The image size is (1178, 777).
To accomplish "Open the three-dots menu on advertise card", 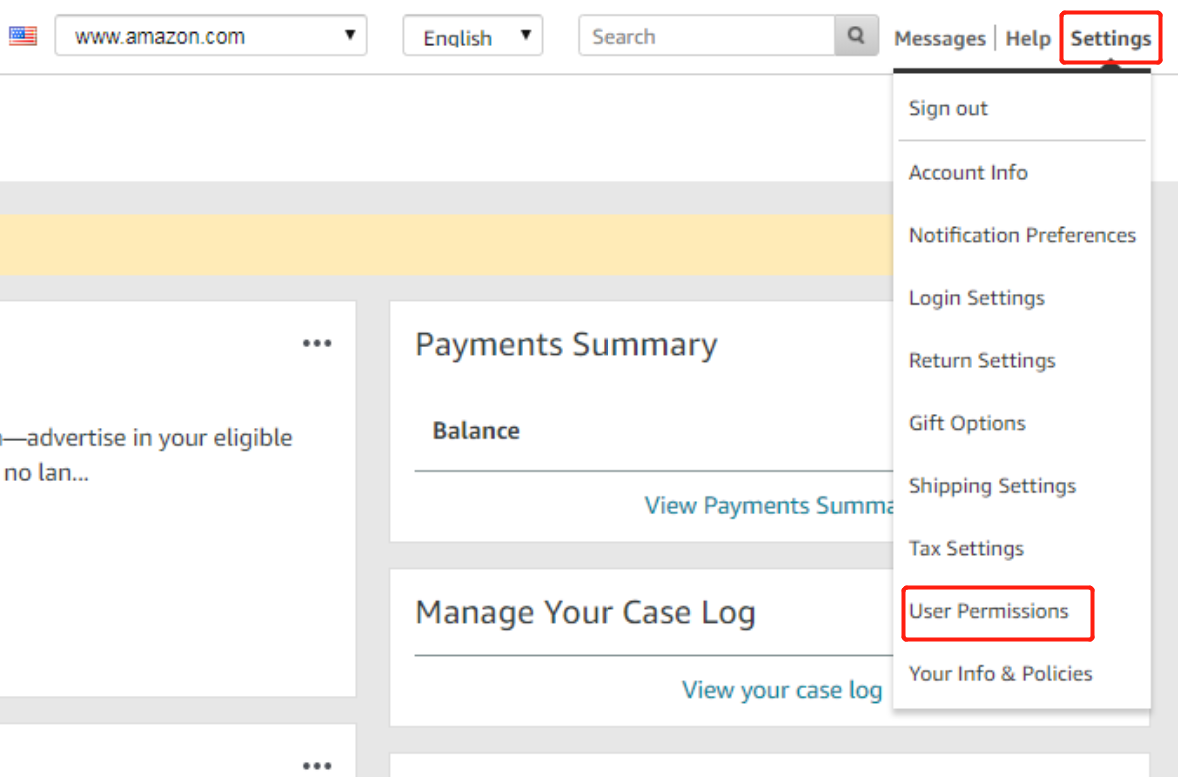I will pos(317,343).
